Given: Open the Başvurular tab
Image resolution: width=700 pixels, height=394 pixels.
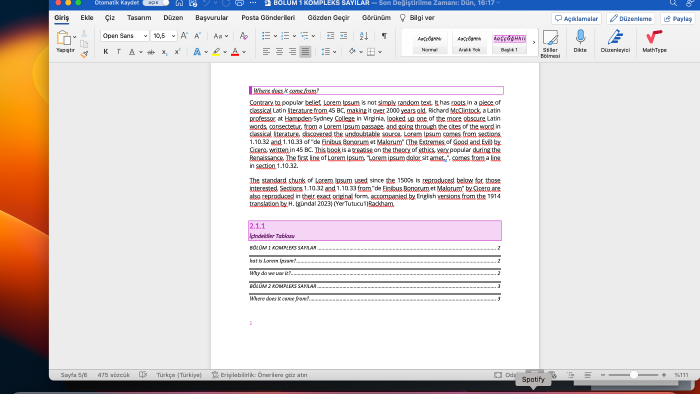Looking at the screenshot, I should tap(212, 18).
